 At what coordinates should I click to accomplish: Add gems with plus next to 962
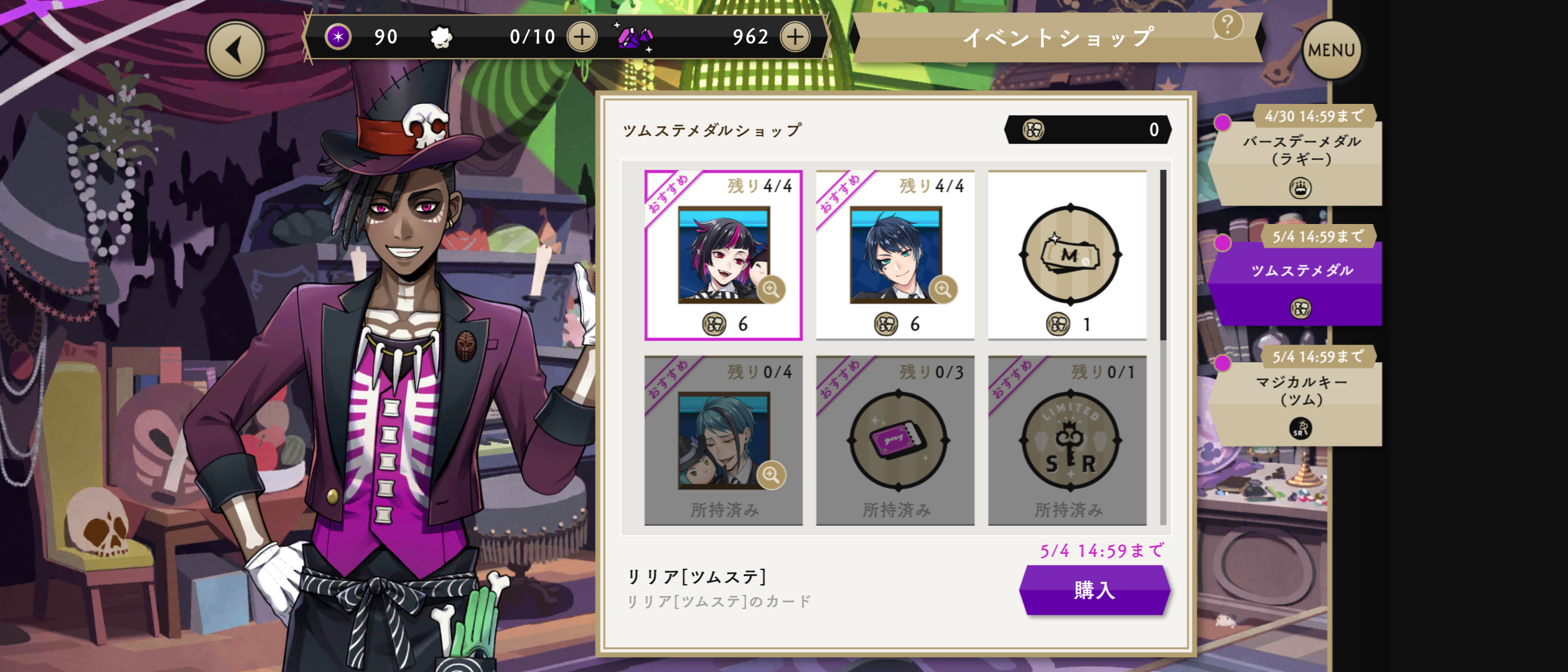(x=795, y=37)
